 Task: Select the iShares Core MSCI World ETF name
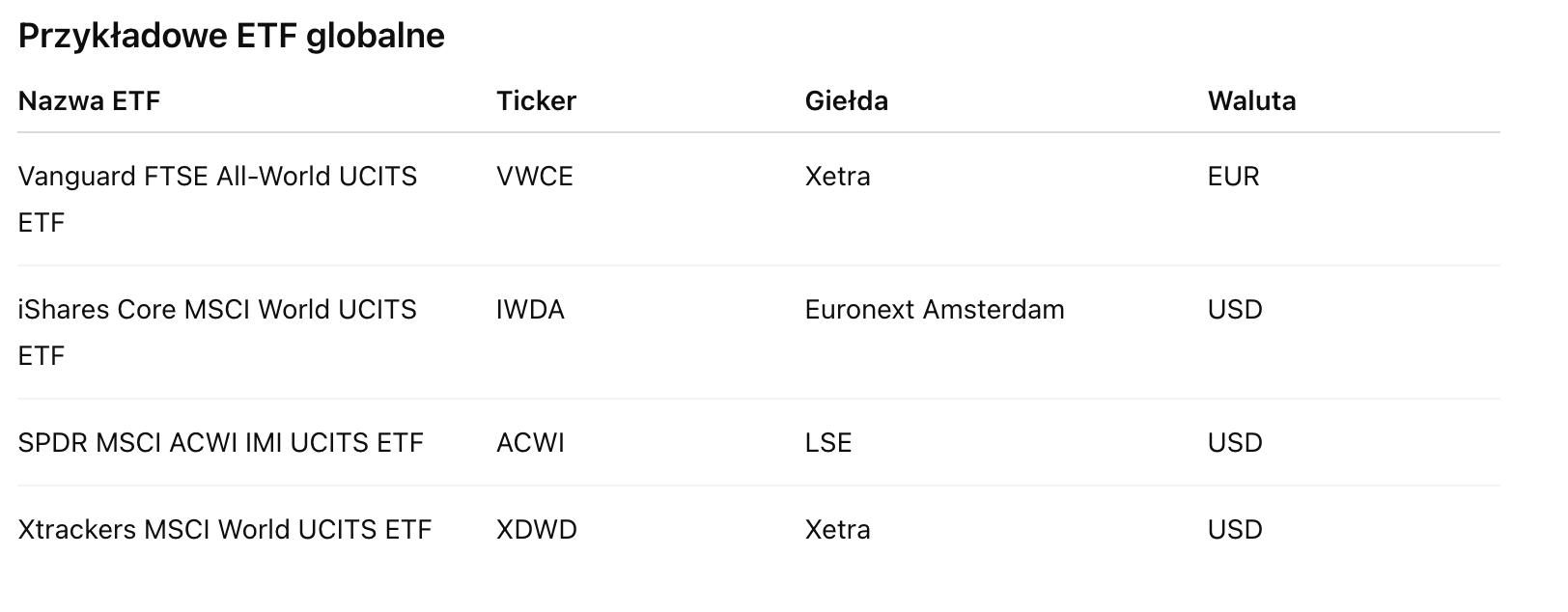(x=217, y=310)
